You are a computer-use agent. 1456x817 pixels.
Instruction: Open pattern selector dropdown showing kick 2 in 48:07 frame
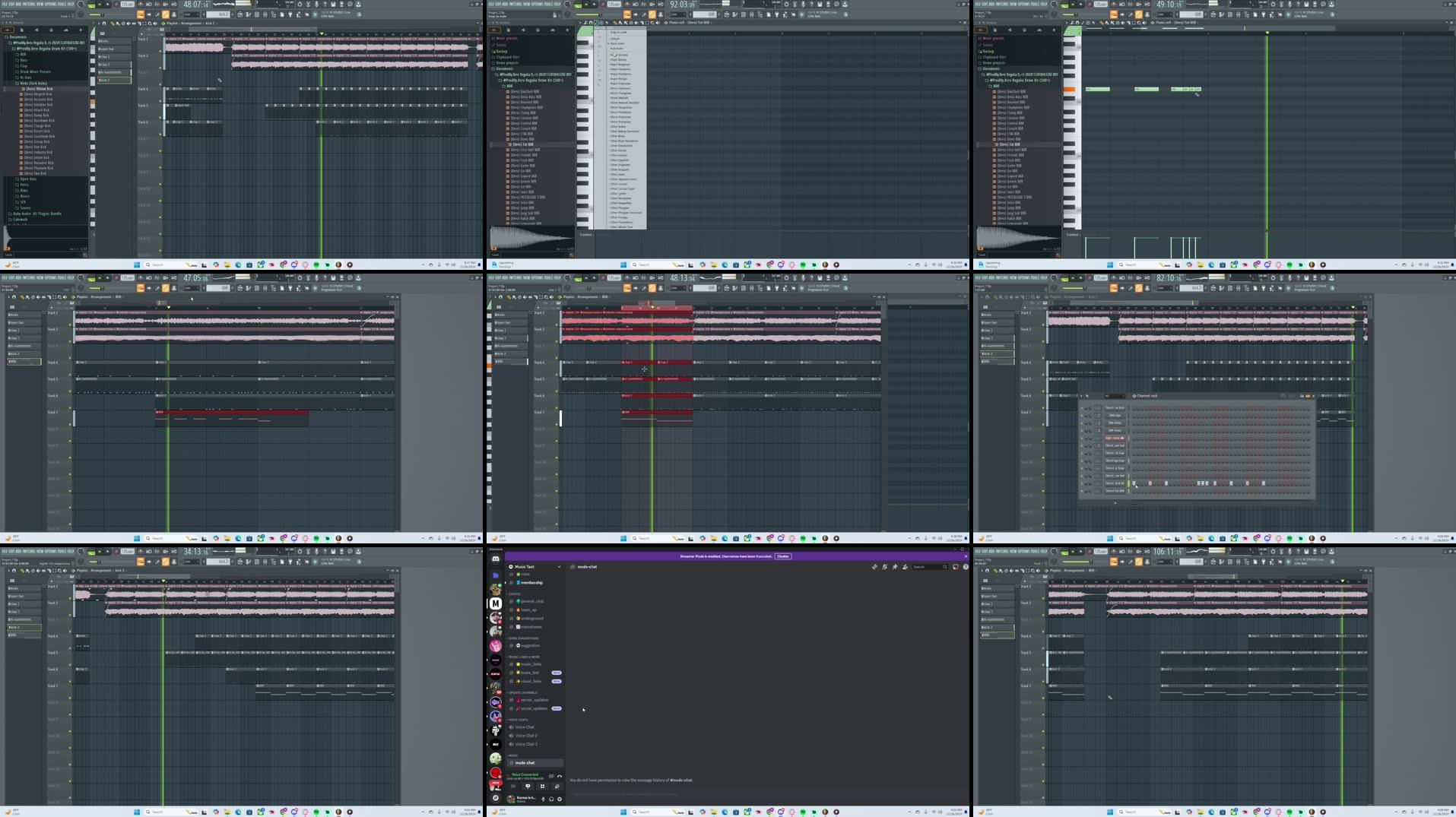point(218,14)
